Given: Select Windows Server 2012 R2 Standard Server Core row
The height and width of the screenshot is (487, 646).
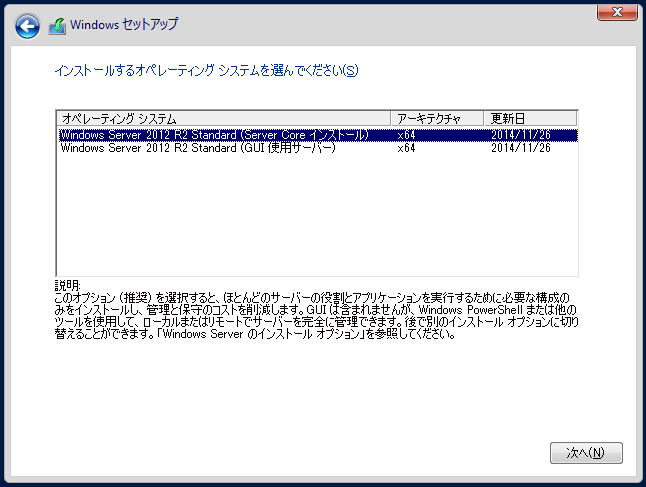Looking at the screenshot, I should tap(317, 135).
